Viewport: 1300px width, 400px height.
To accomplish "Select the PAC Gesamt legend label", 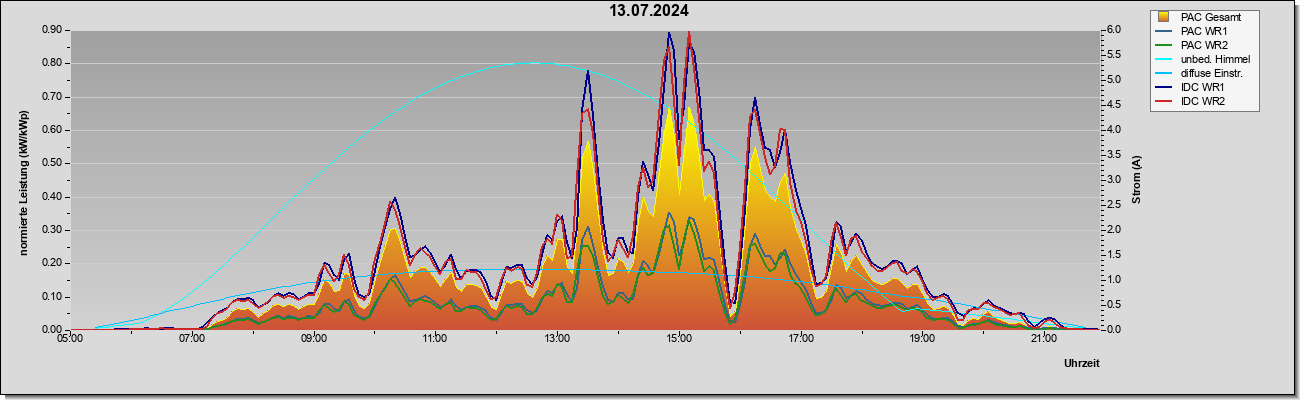I will [x=1210, y=17].
